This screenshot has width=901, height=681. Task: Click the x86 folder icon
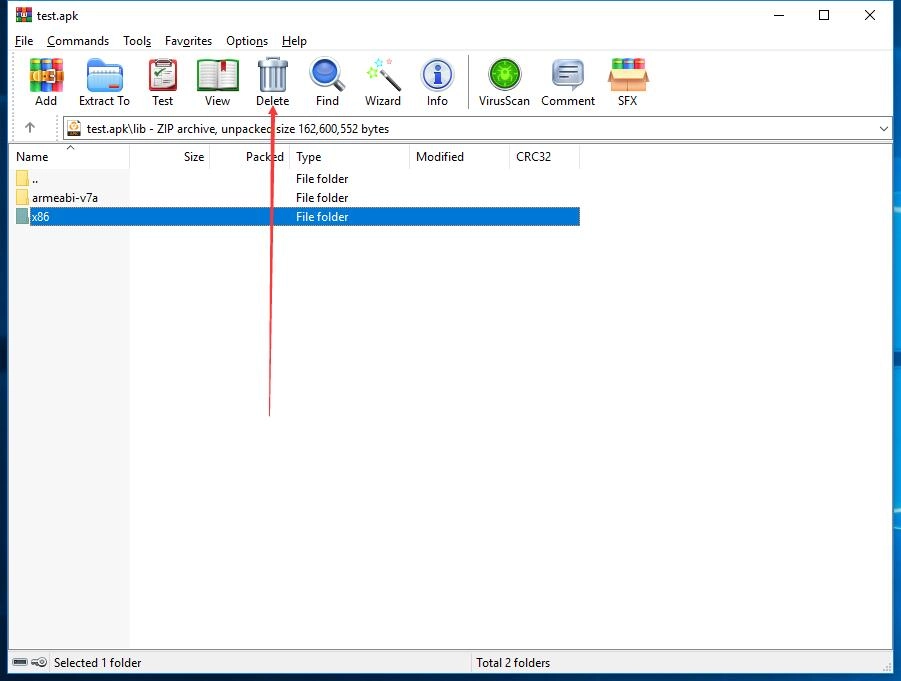point(22,217)
